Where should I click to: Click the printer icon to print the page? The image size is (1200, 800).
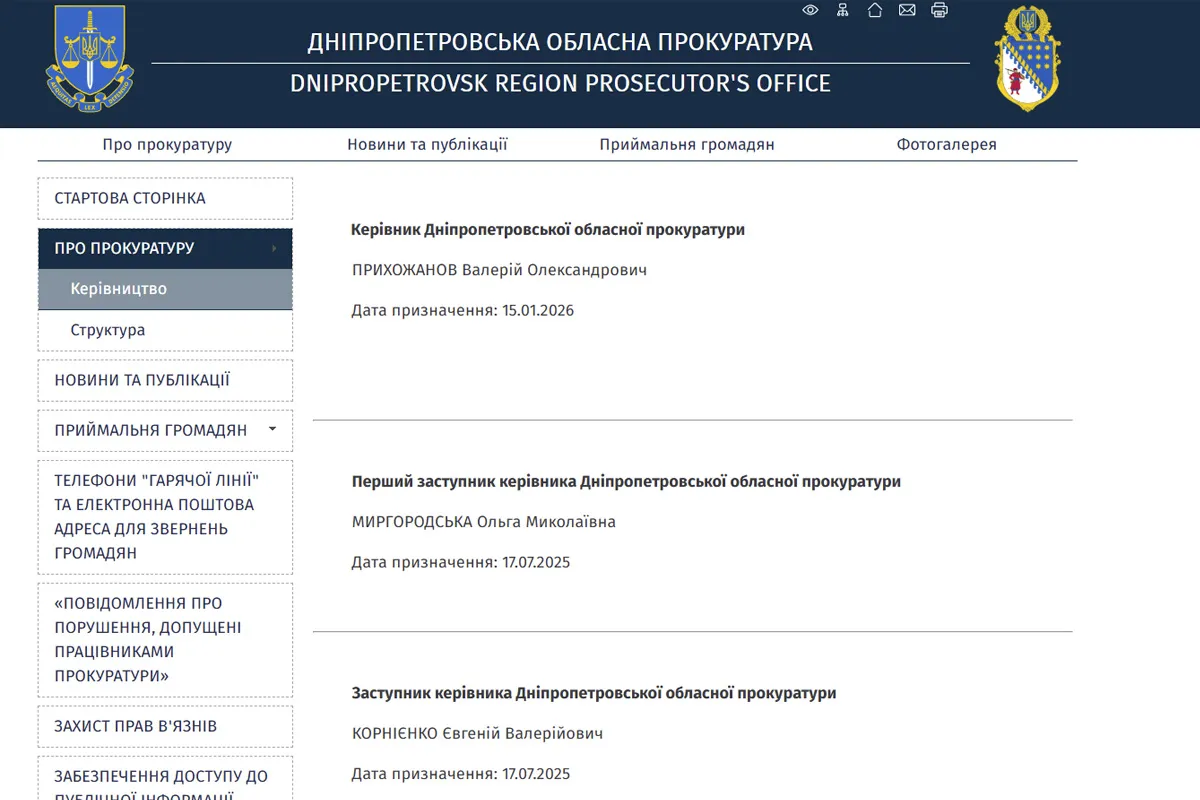click(939, 10)
